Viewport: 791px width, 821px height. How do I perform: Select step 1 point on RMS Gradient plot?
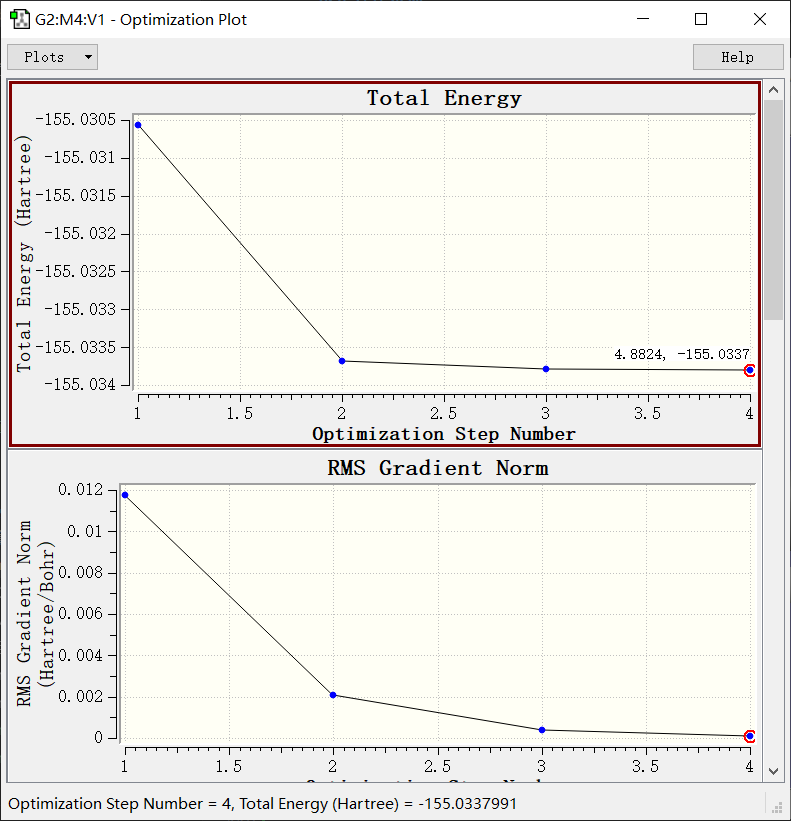point(125,495)
